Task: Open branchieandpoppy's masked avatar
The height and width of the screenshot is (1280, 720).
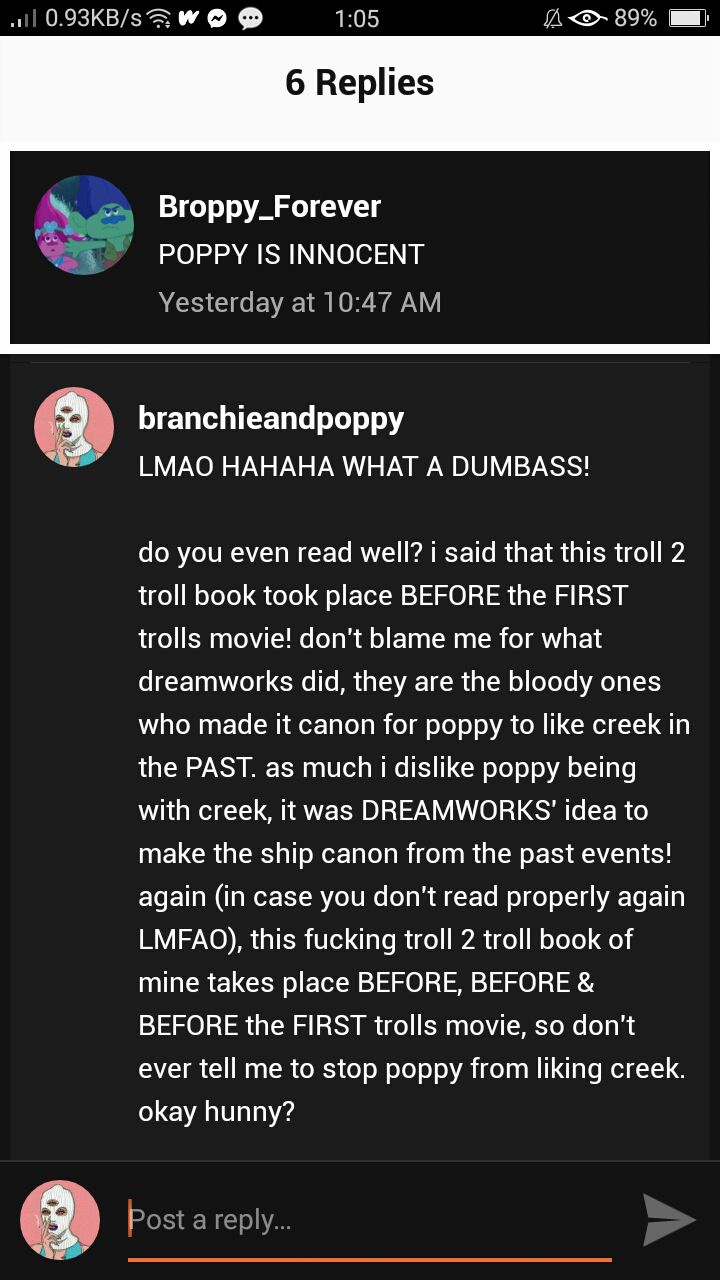Action: pyautogui.click(x=74, y=427)
